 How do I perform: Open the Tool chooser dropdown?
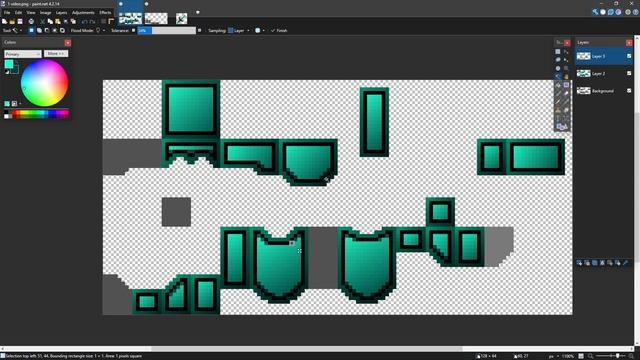coord(18,30)
